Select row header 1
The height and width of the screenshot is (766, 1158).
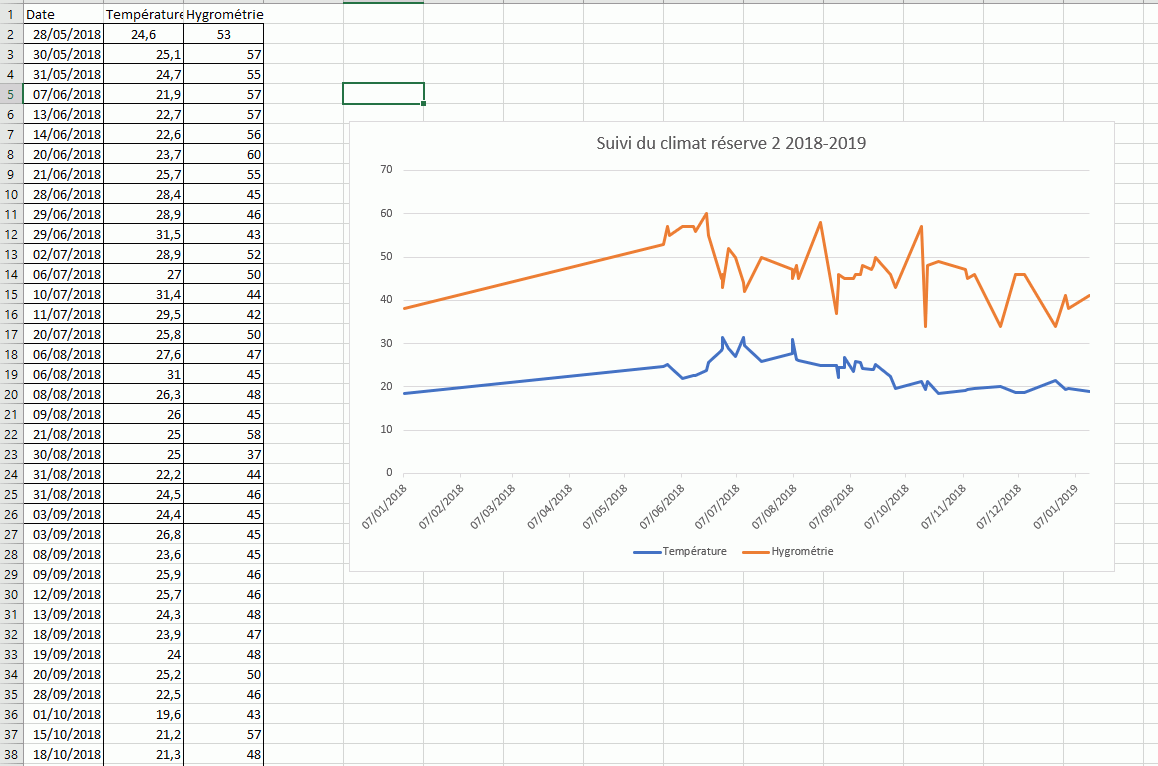11,14
